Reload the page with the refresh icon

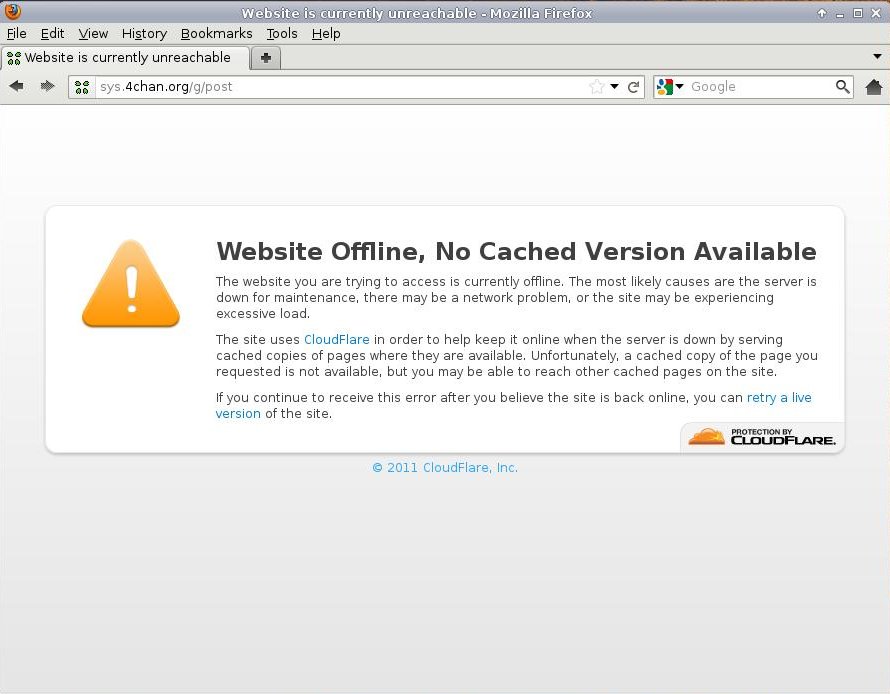click(633, 87)
